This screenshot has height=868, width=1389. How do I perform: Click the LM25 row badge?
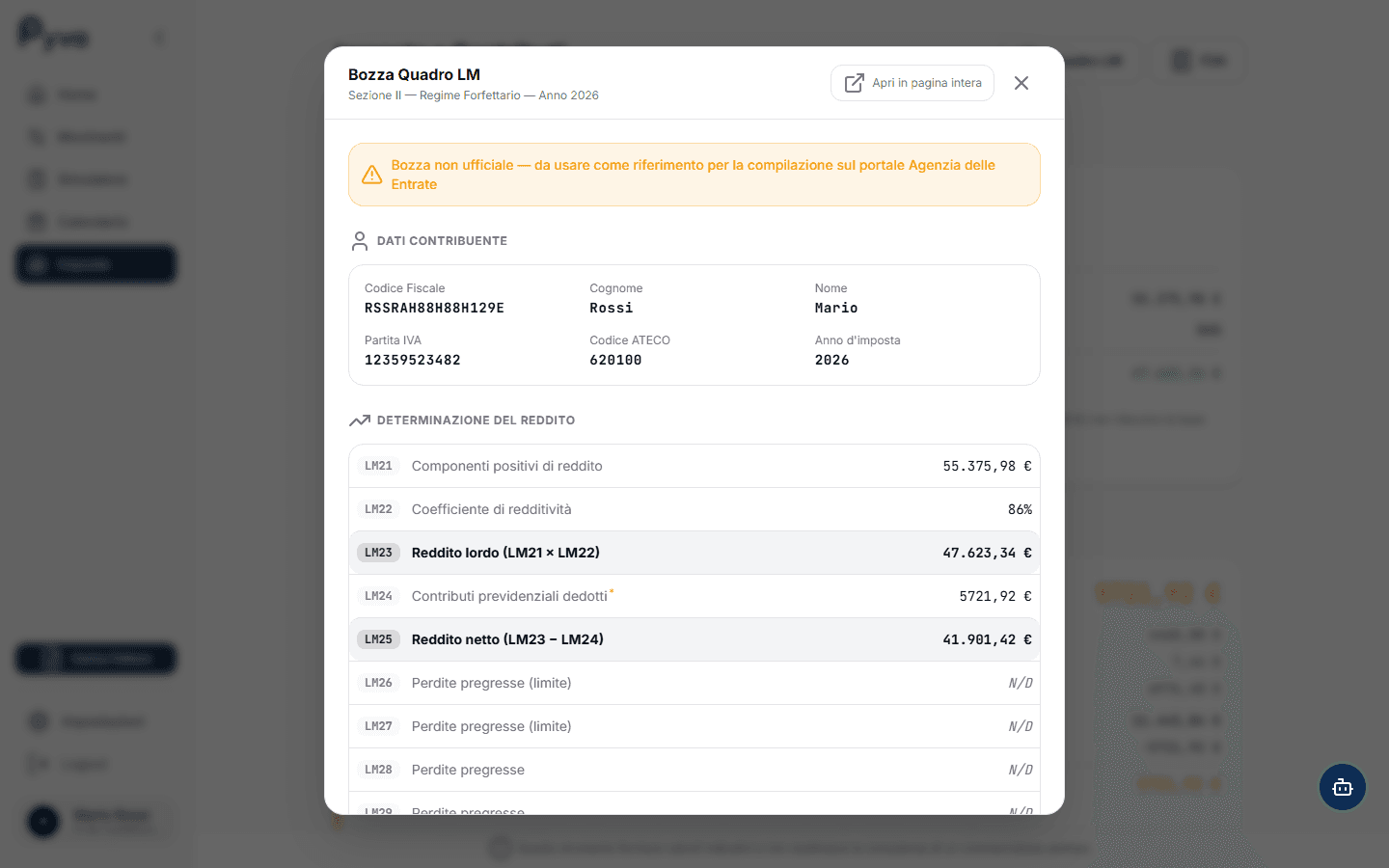pyautogui.click(x=378, y=639)
